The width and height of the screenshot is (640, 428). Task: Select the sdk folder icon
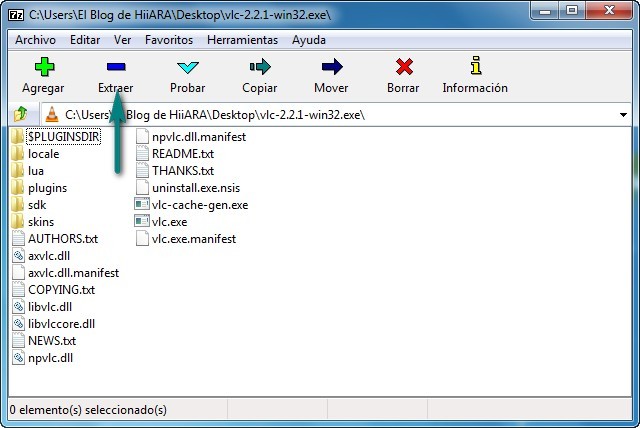point(17,205)
